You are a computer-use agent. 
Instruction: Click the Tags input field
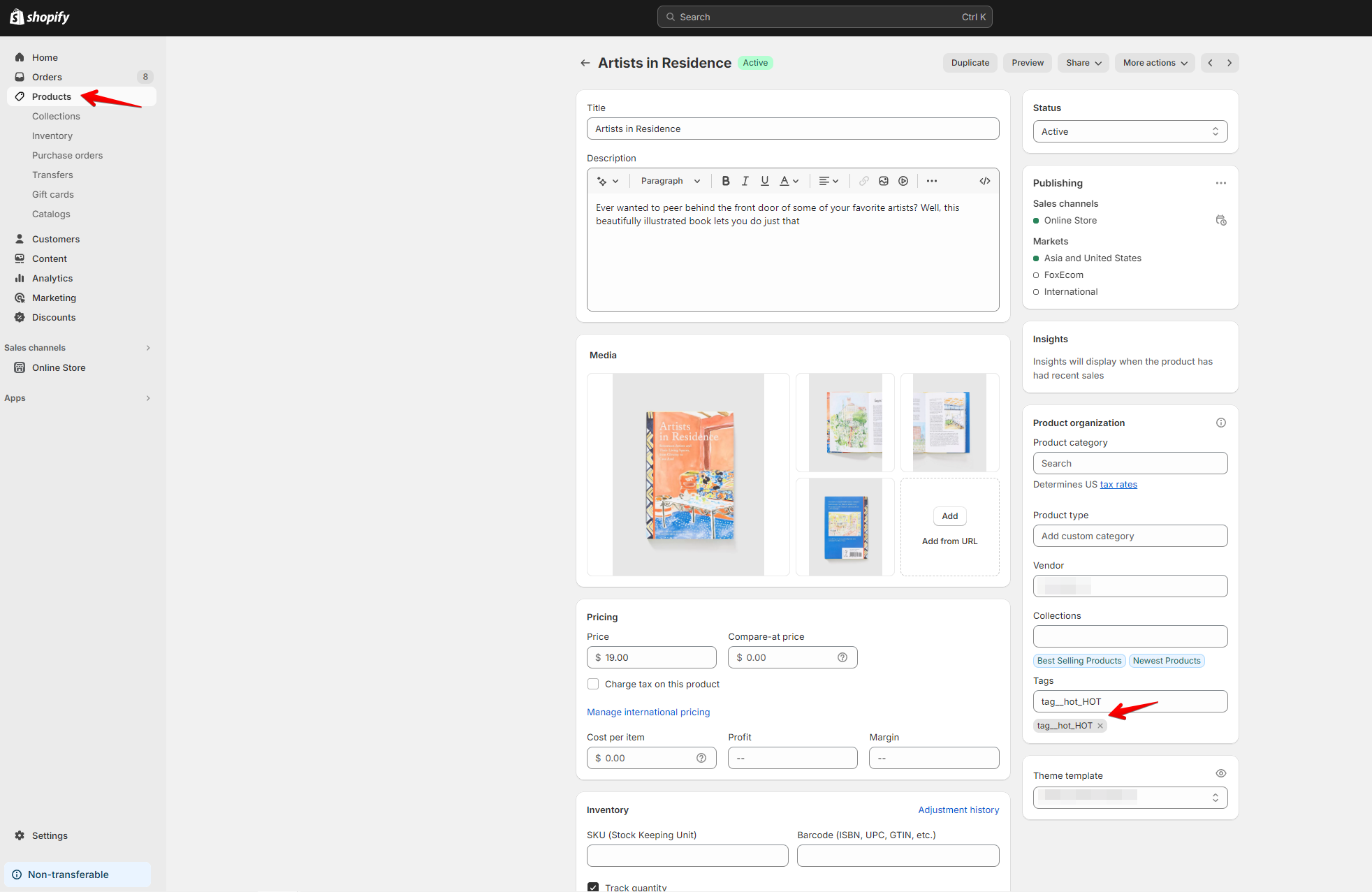pos(1130,701)
